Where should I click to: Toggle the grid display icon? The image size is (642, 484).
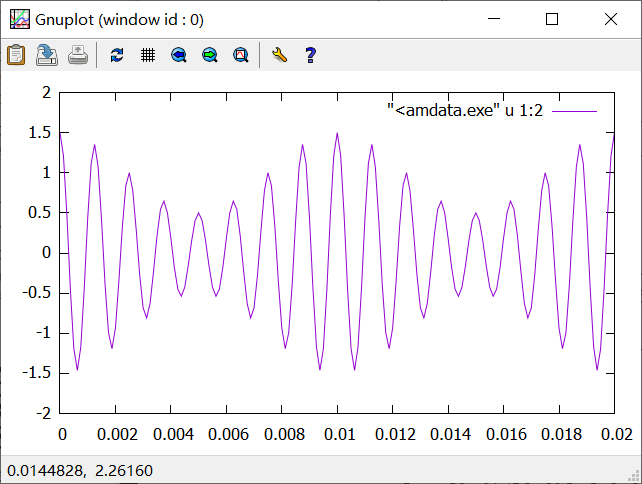tap(148, 55)
